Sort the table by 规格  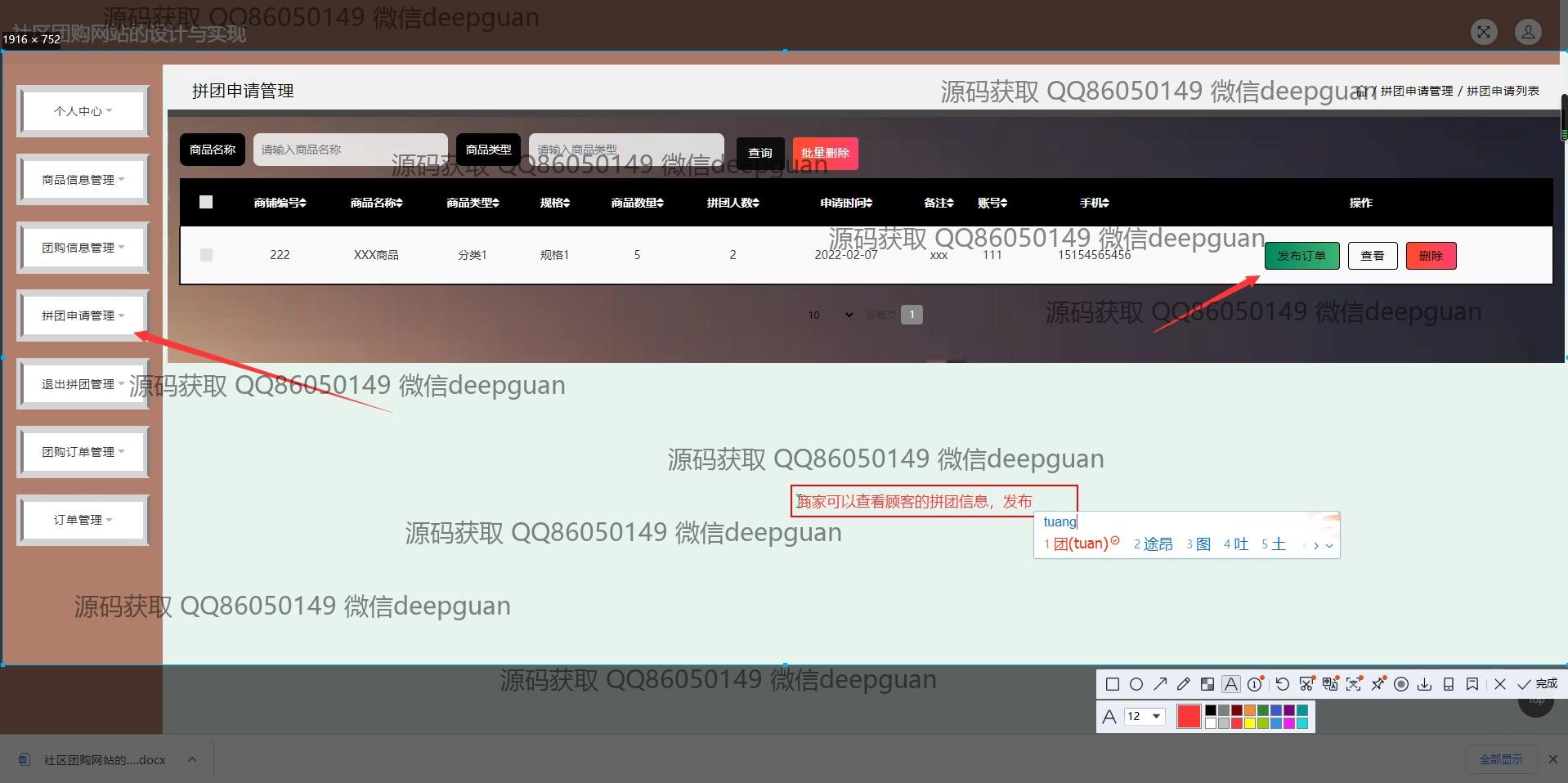[x=555, y=203]
